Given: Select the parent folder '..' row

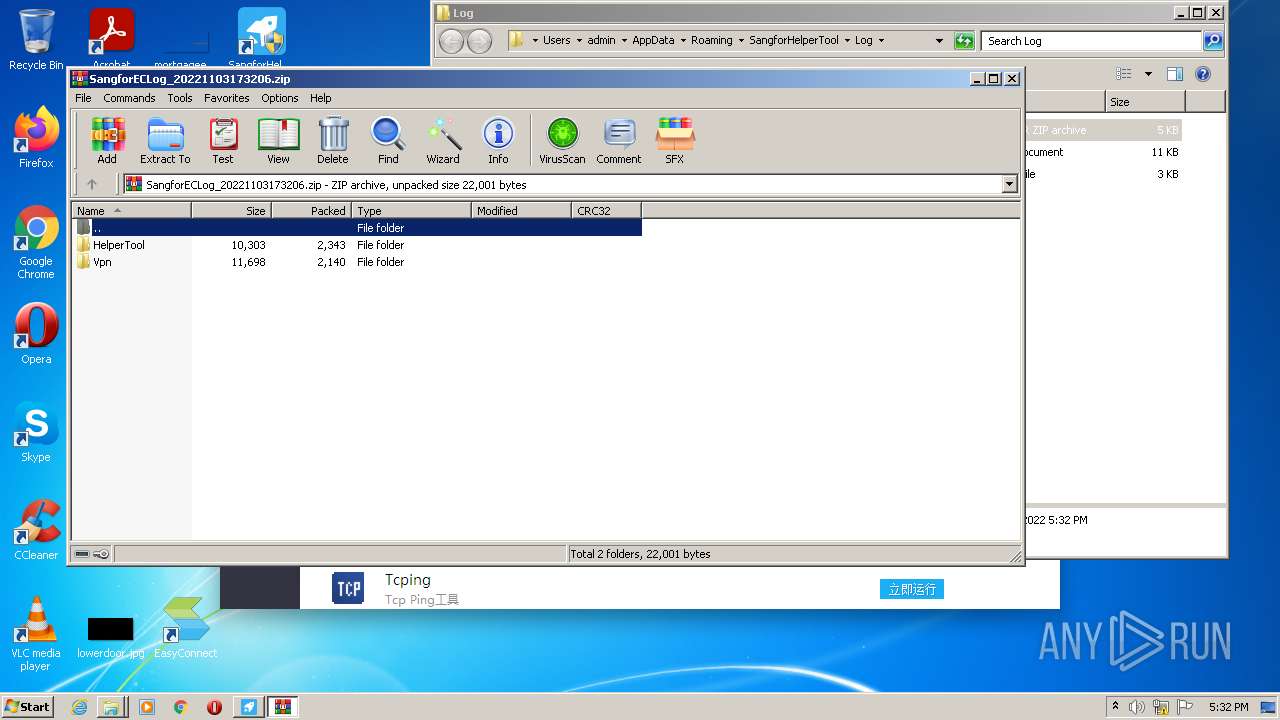Looking at the screenshot, I should [357, 228].
